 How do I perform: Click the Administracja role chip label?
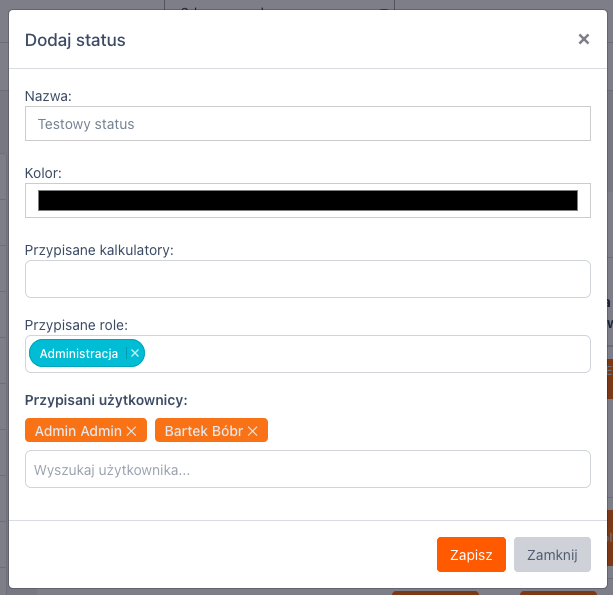pyautogui.click(x=79, y=353)
